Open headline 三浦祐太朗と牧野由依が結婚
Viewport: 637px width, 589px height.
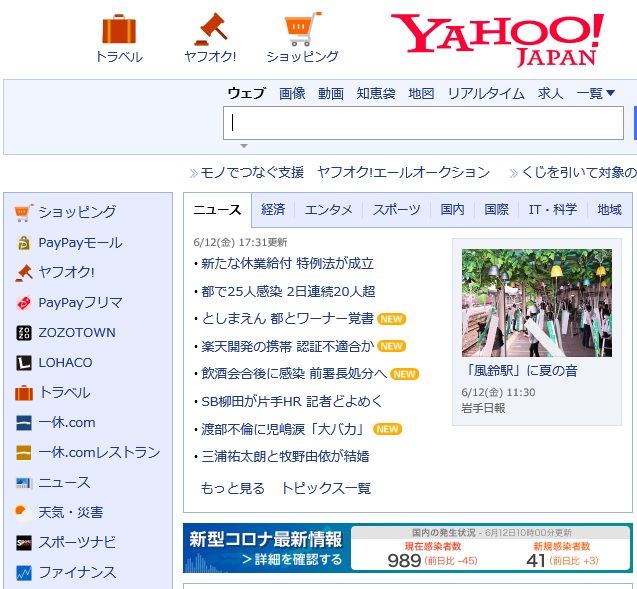(x=285, y=457)
